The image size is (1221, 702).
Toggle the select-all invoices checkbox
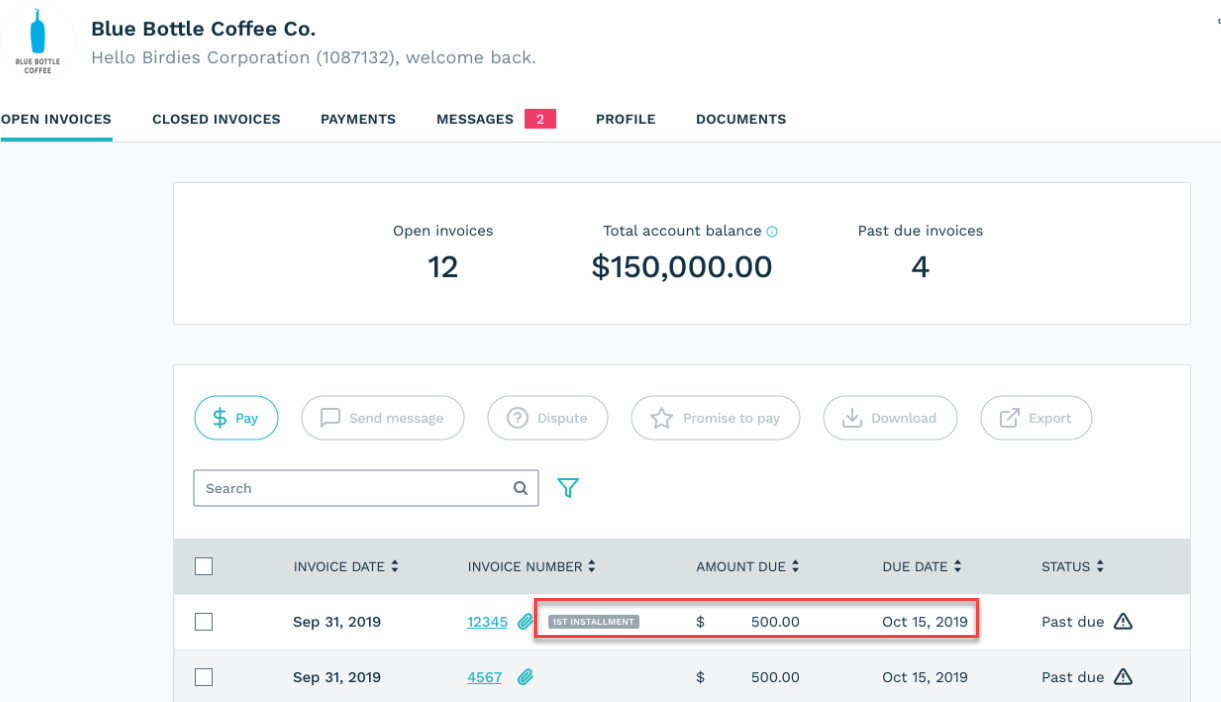204,567
